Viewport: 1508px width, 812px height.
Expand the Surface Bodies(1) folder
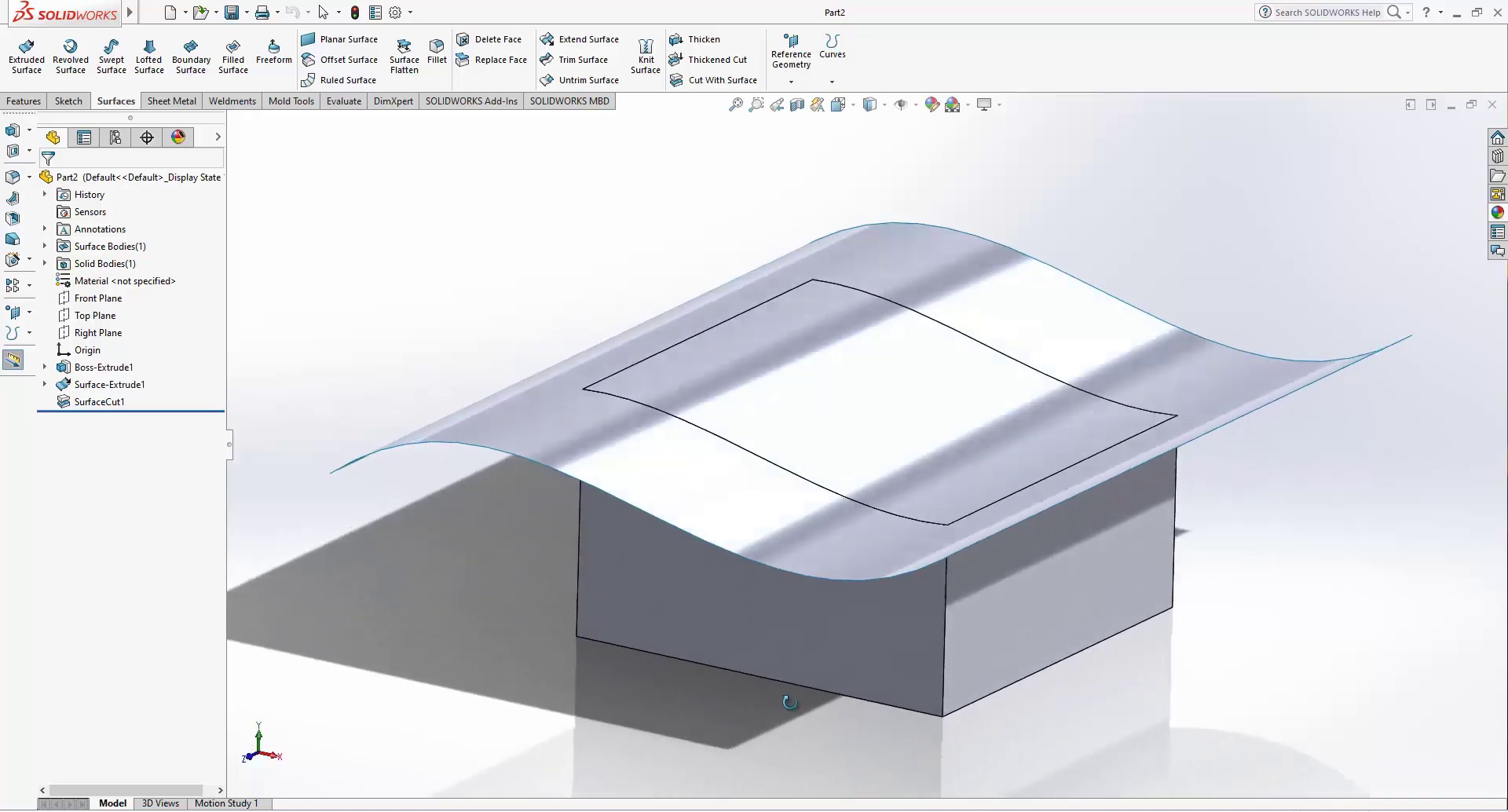click(x=45, y=247)
